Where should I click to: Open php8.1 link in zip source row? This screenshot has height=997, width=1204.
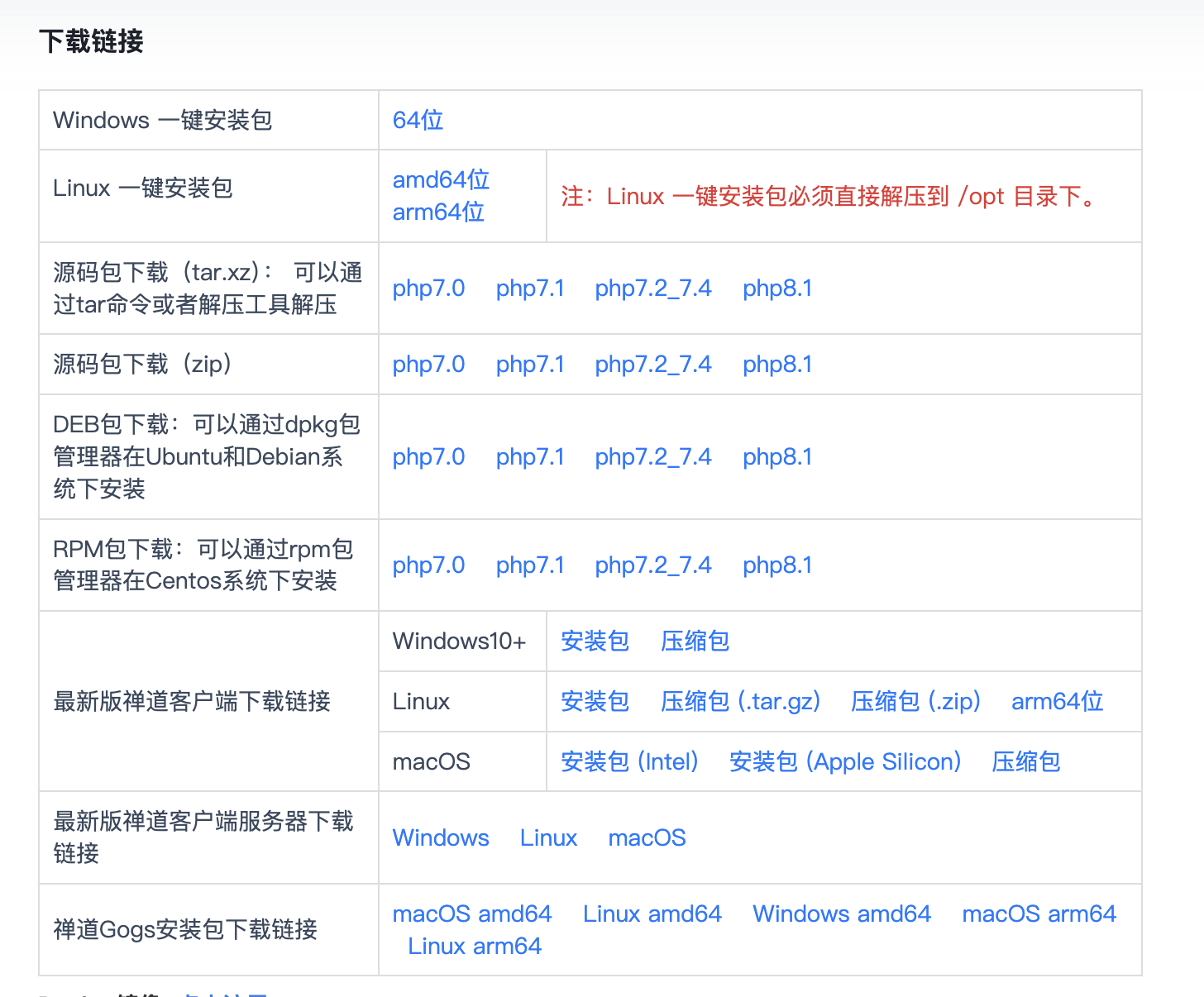(x=777, y=364)
